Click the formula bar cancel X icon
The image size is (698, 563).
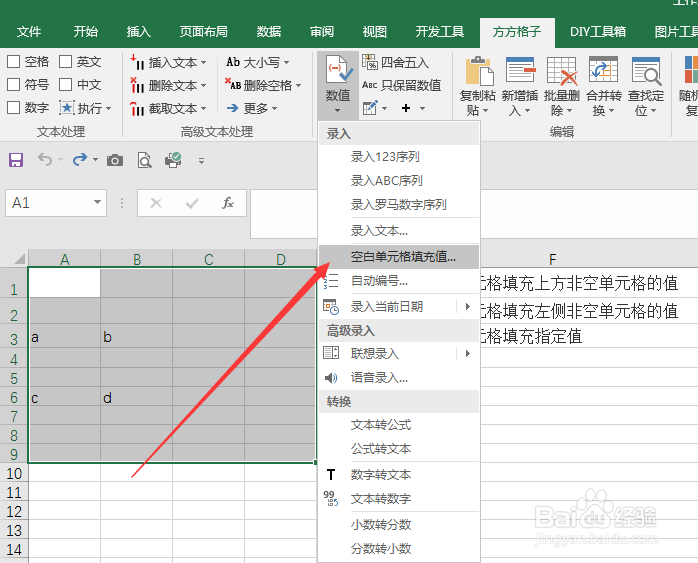pos(156,203)
